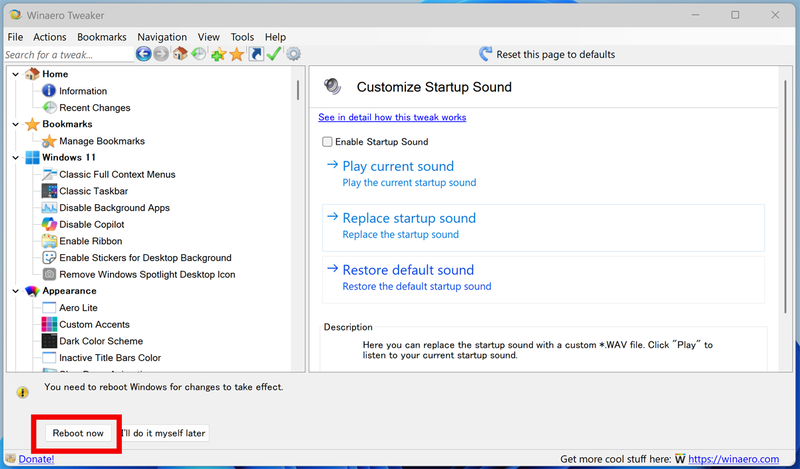Click in the Search for a tweak field
800x469 pixels.
pyautogui.click(x=67, y=55)
